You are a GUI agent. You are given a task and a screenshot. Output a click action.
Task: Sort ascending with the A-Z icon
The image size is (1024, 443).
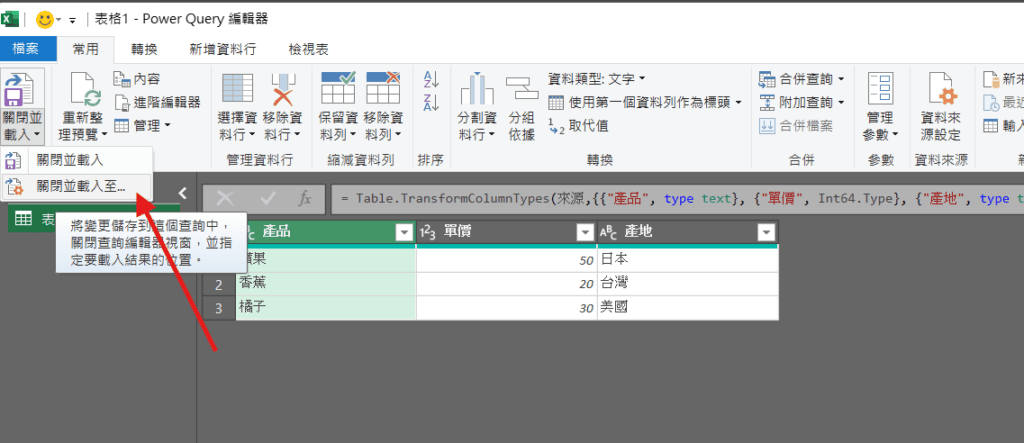(x=431, y=79)
